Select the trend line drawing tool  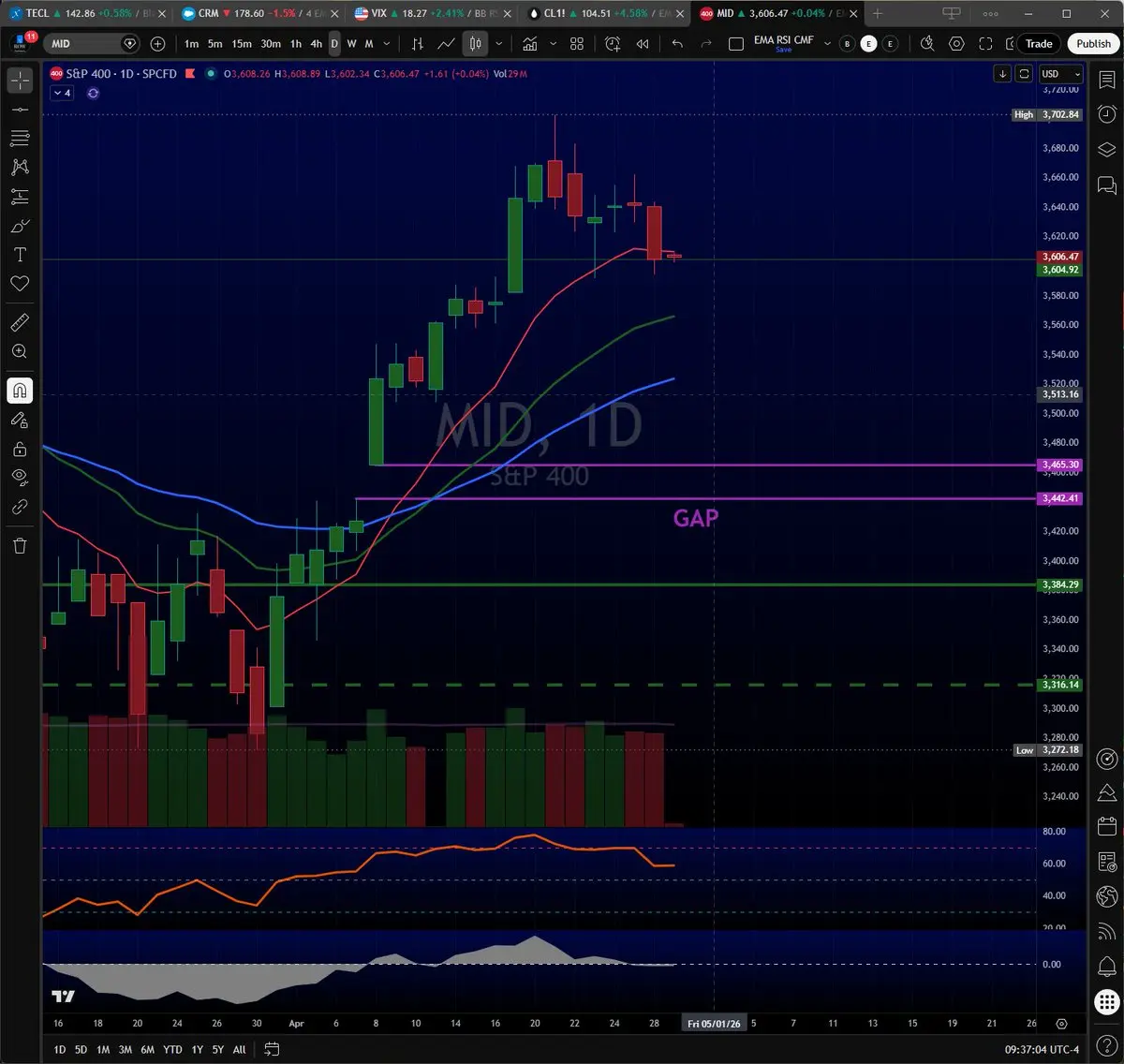(20, 110)
